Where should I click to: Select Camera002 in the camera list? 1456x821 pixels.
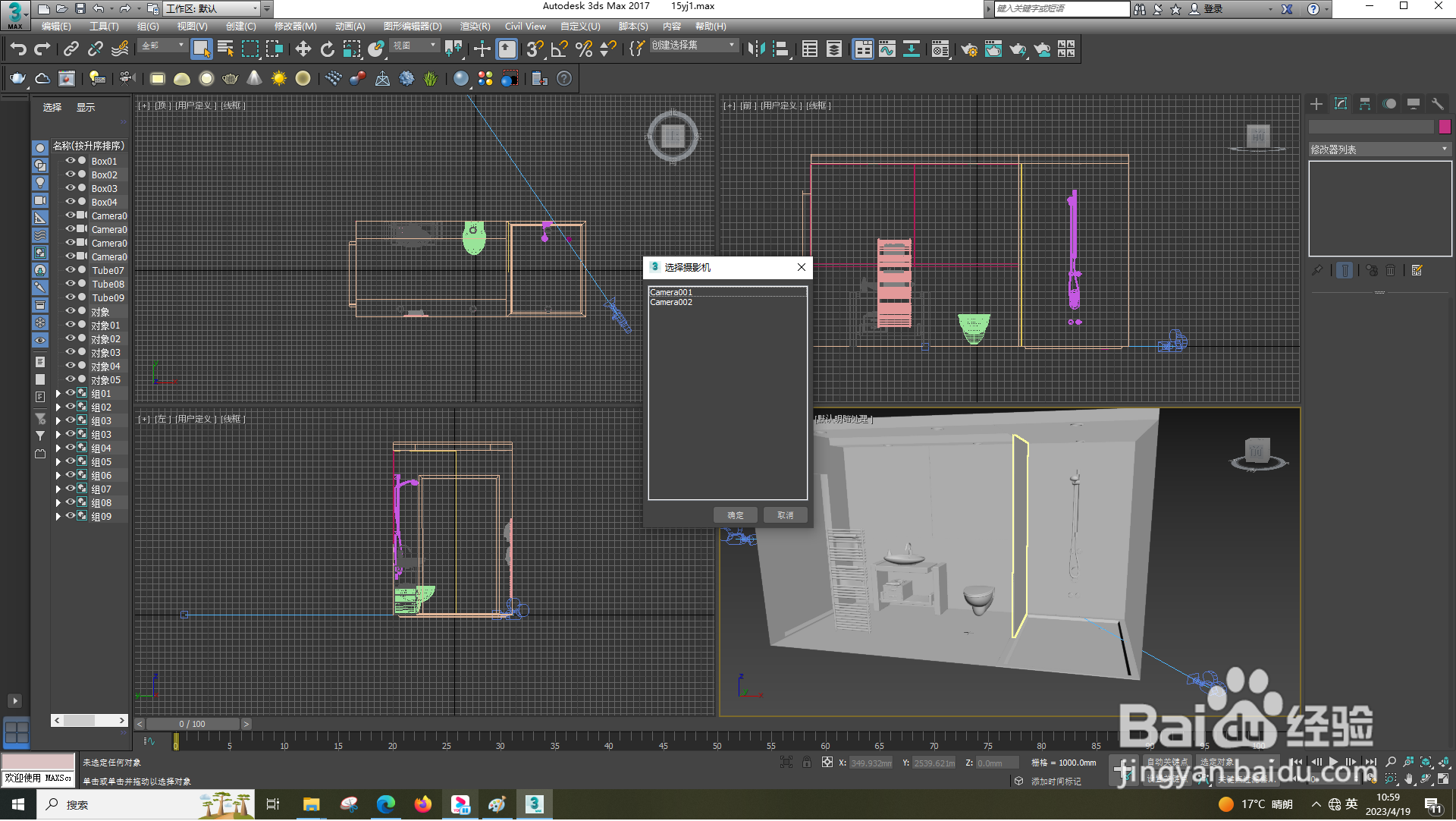pos(671,302)
